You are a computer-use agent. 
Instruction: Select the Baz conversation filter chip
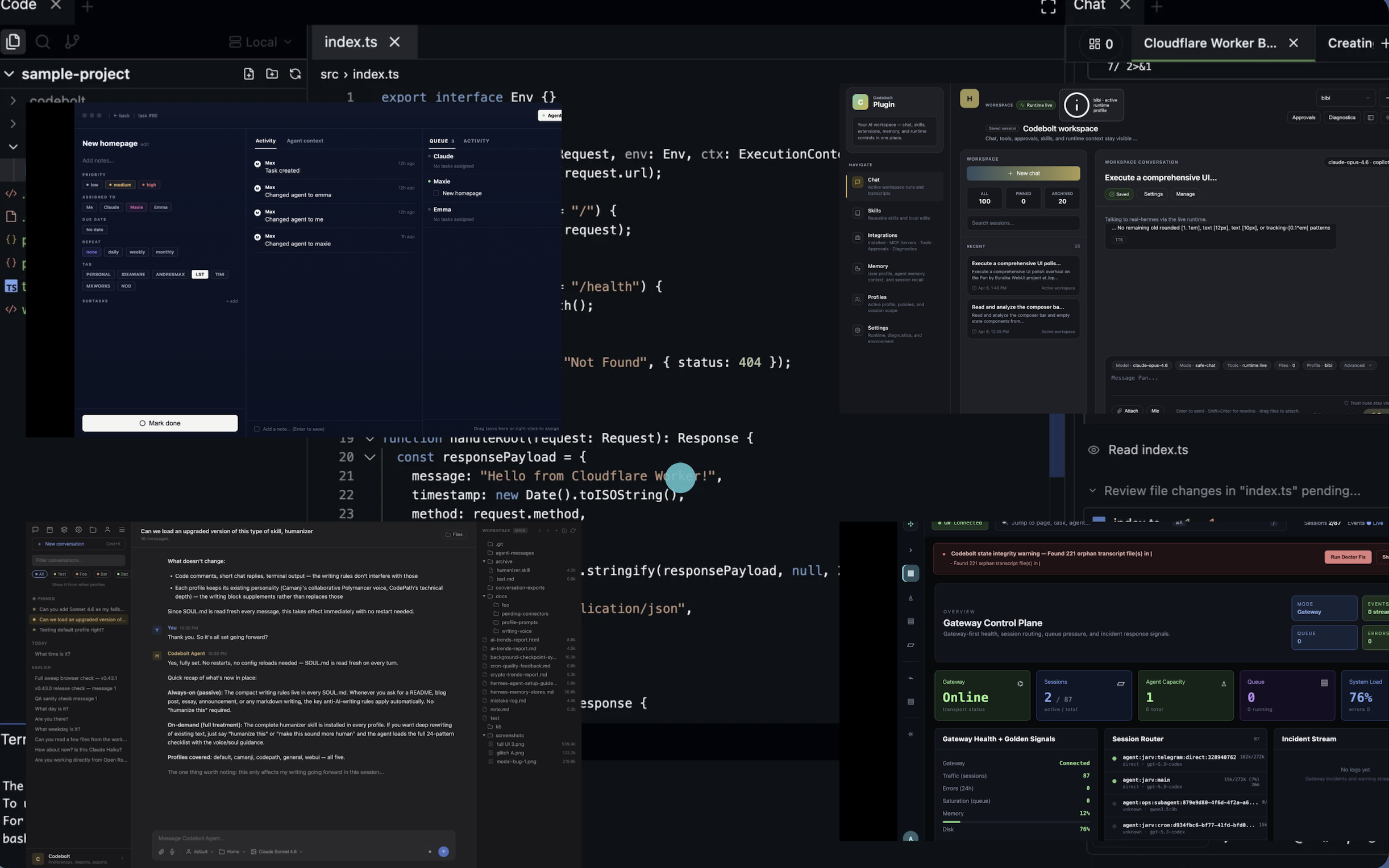coord(122,574)
